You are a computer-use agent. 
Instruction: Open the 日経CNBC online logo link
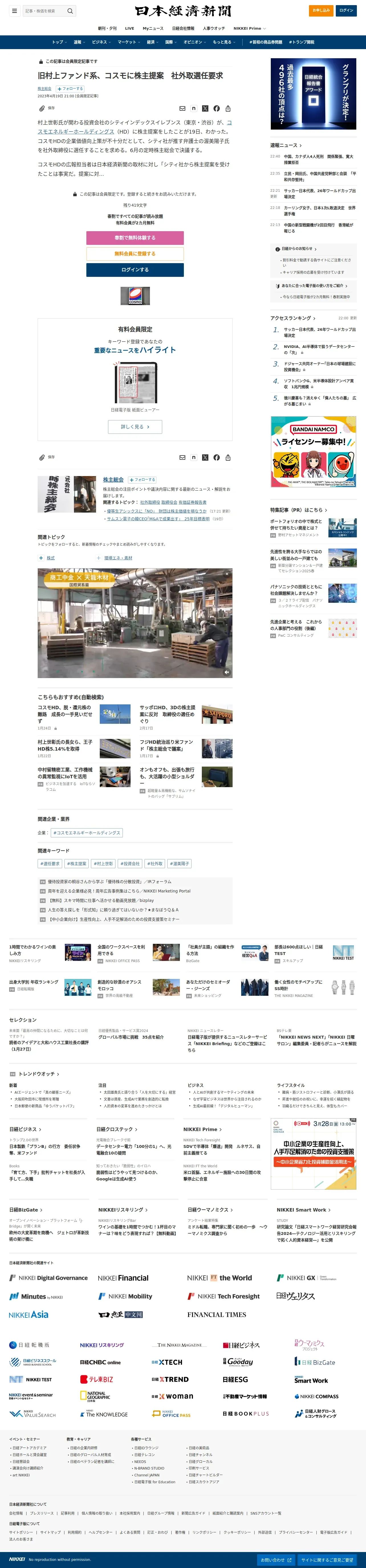100,1362
